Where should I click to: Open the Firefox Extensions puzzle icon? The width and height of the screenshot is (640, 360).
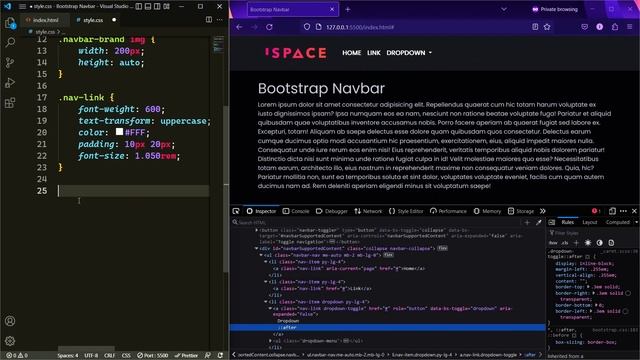click(615, 27)
